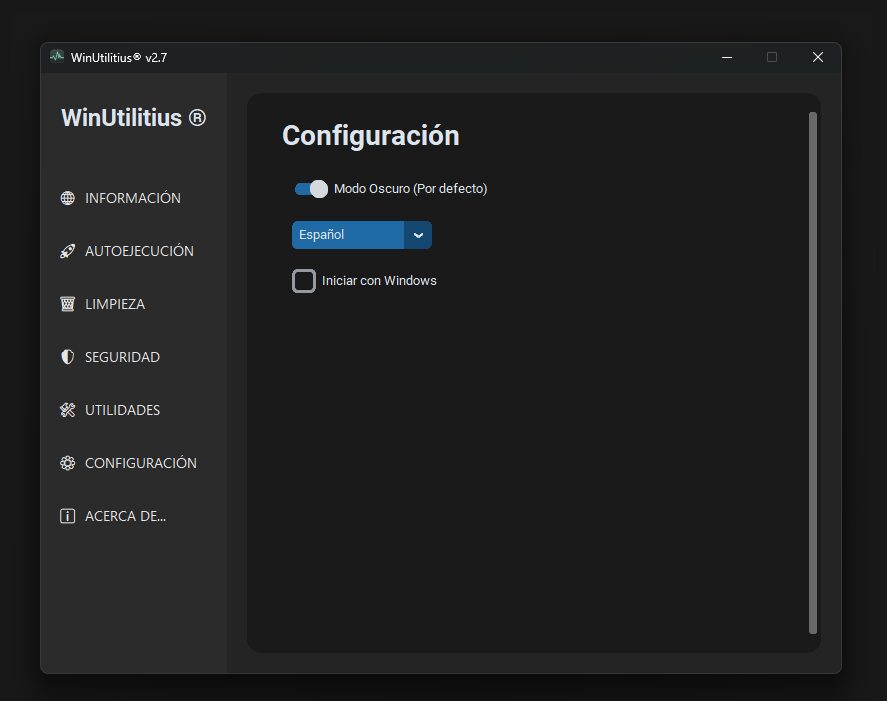Open the Español language combo box

[348, 235]
